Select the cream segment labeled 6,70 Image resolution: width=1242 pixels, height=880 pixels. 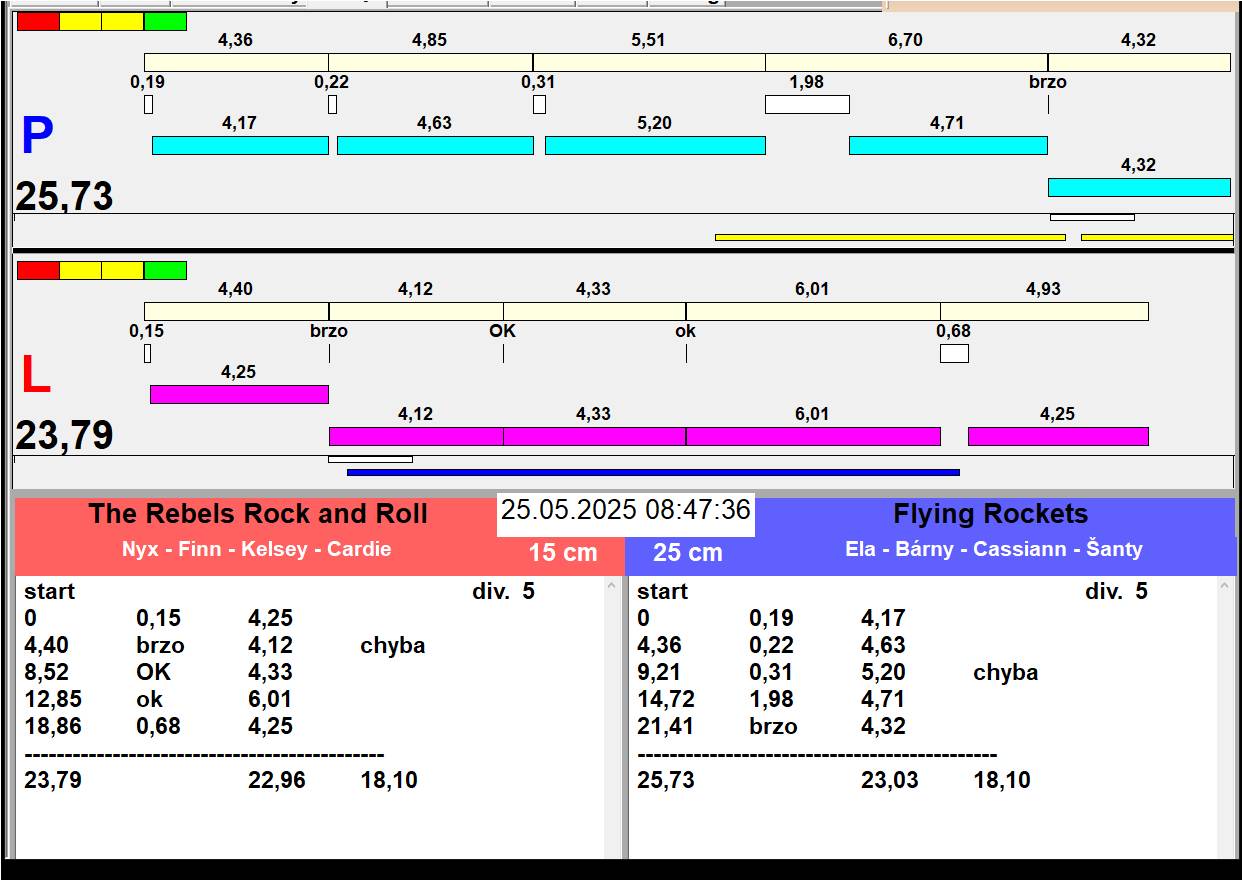907,62
